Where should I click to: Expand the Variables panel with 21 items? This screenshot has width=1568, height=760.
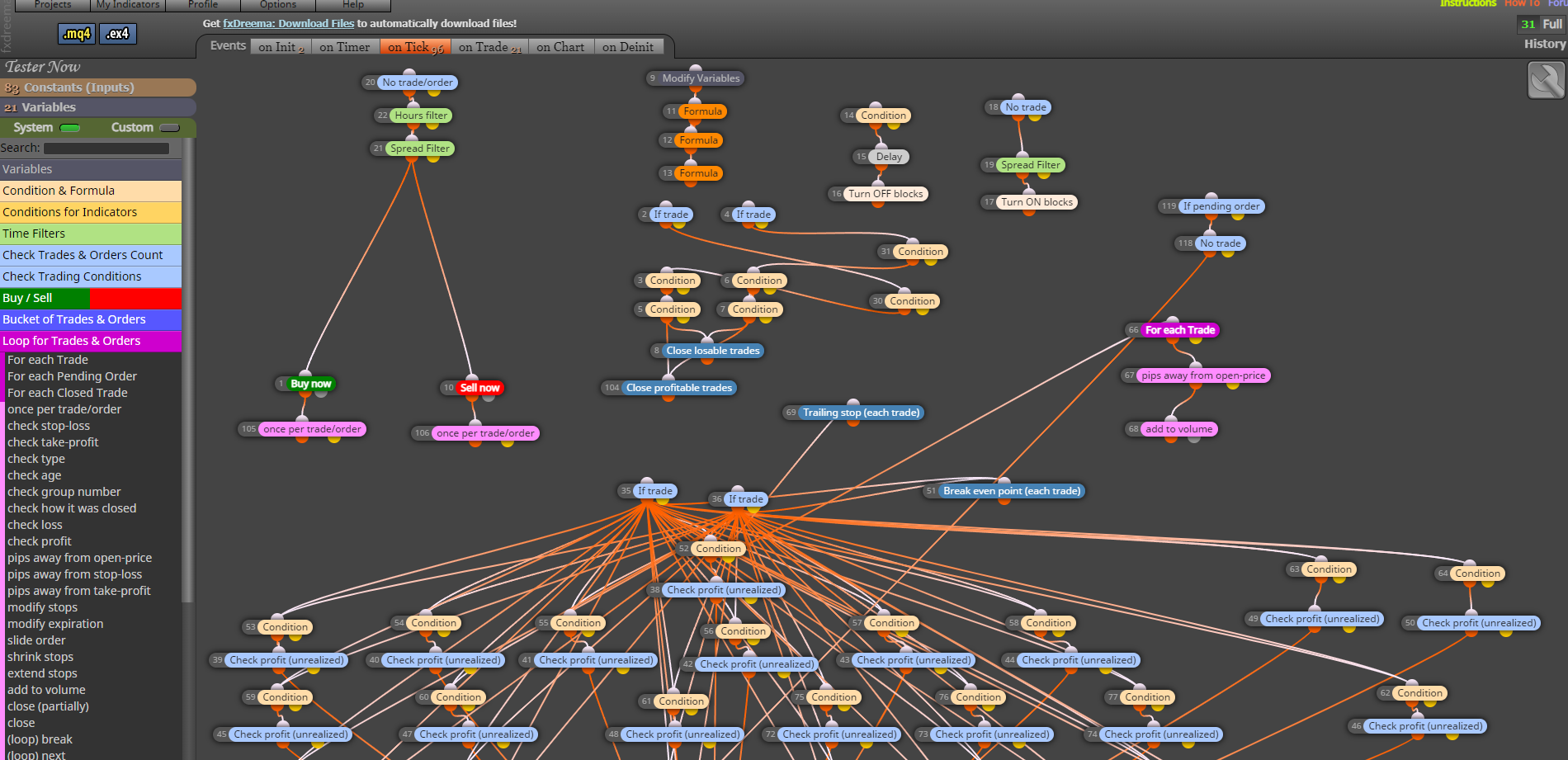pyautogui.click(x=98, y=107)
